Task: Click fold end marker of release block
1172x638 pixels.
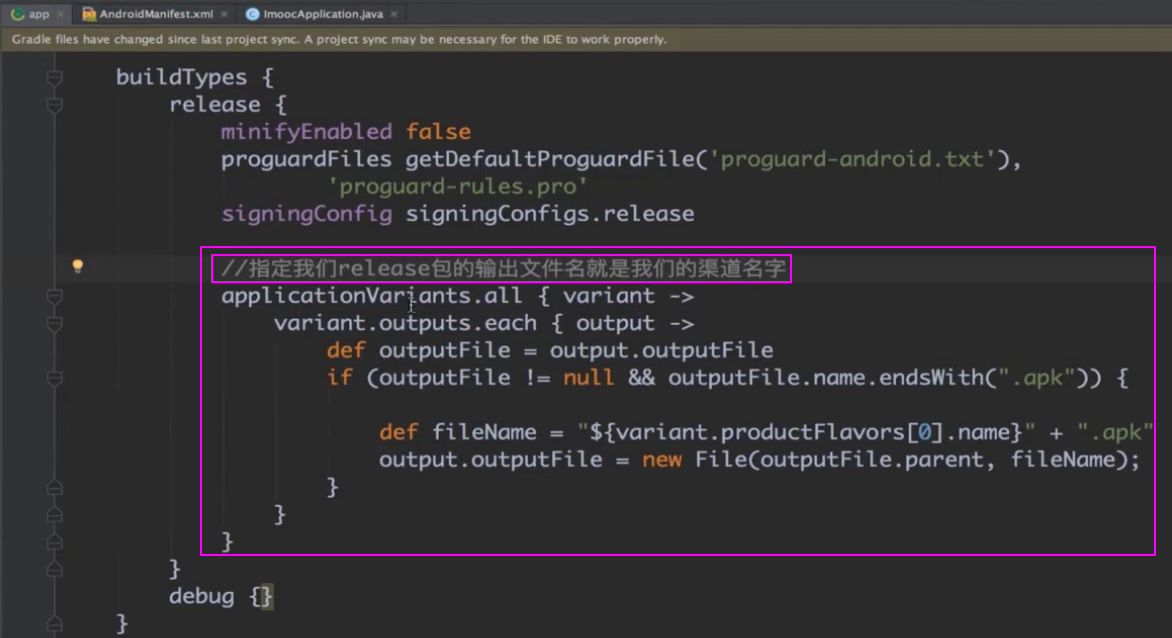Action: click(55, 569)
